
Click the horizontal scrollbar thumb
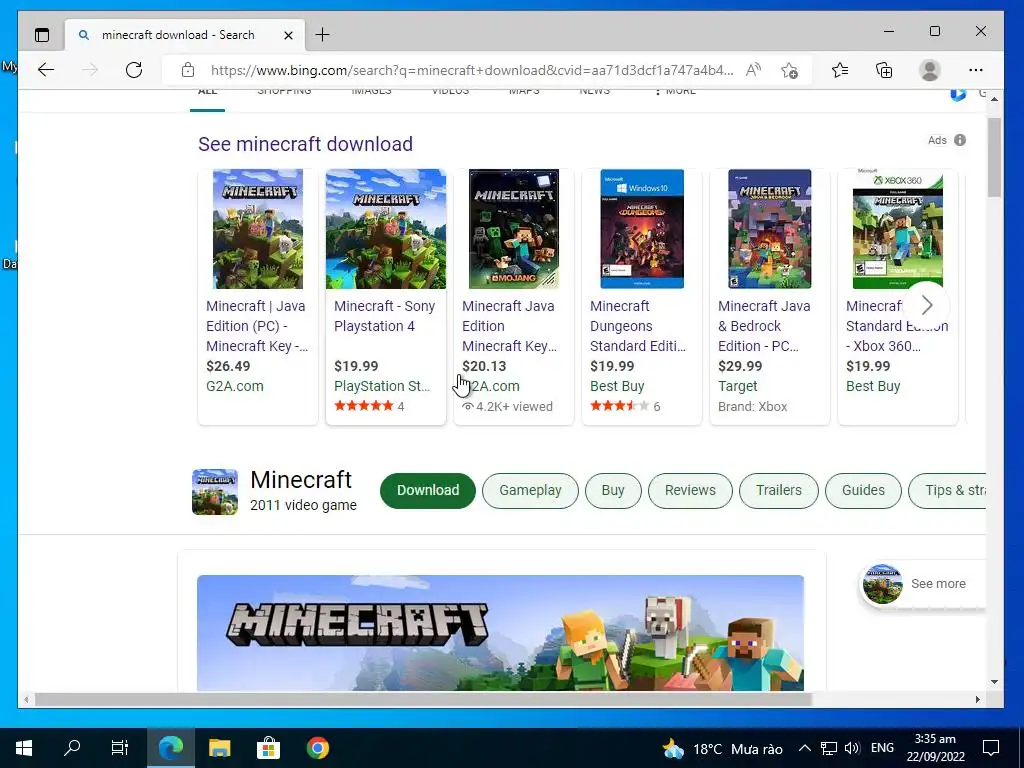(x=423, y=699)
